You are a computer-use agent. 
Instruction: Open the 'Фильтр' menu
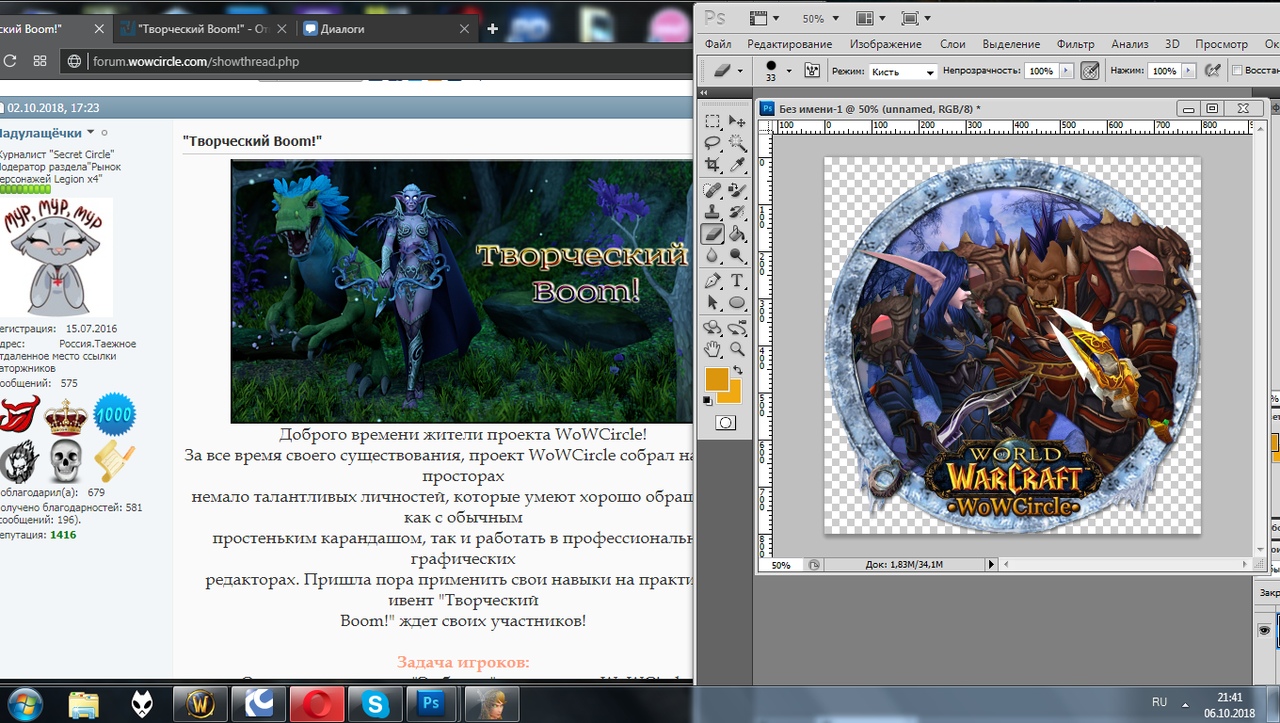pos(1075,44)
